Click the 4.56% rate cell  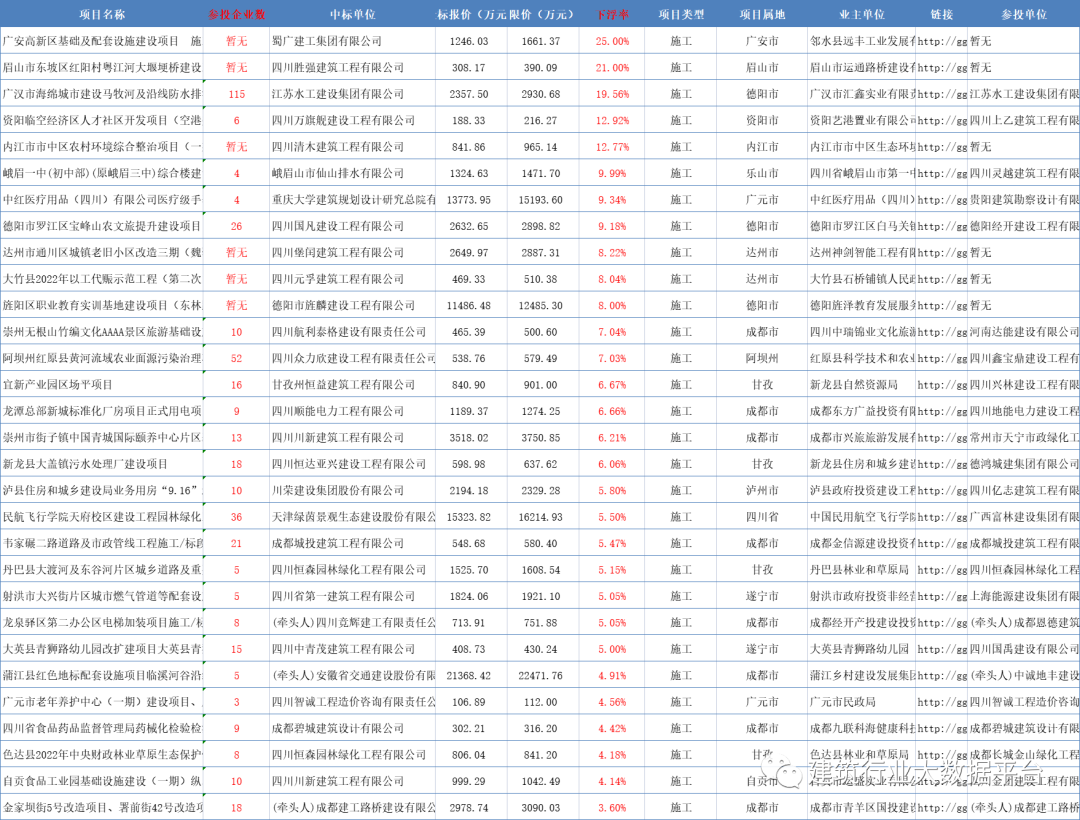click(x=612, y=702)
